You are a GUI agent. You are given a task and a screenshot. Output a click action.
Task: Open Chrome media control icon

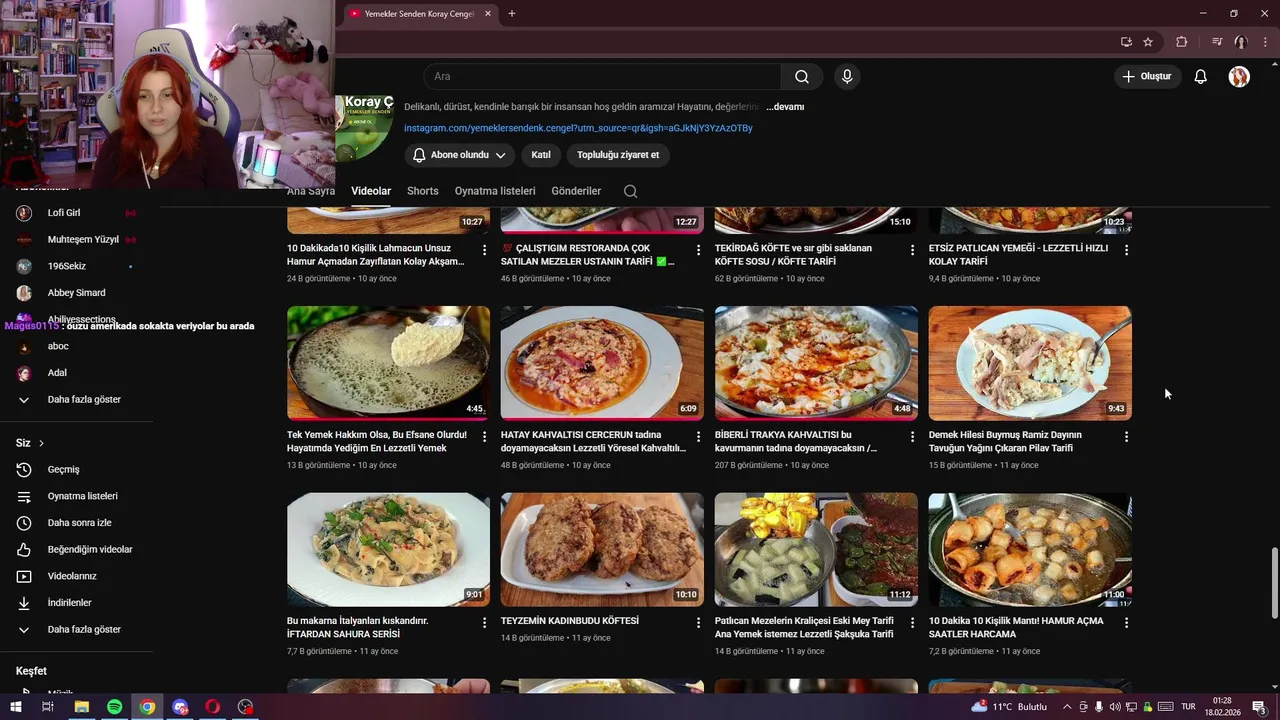[1217, 42]
